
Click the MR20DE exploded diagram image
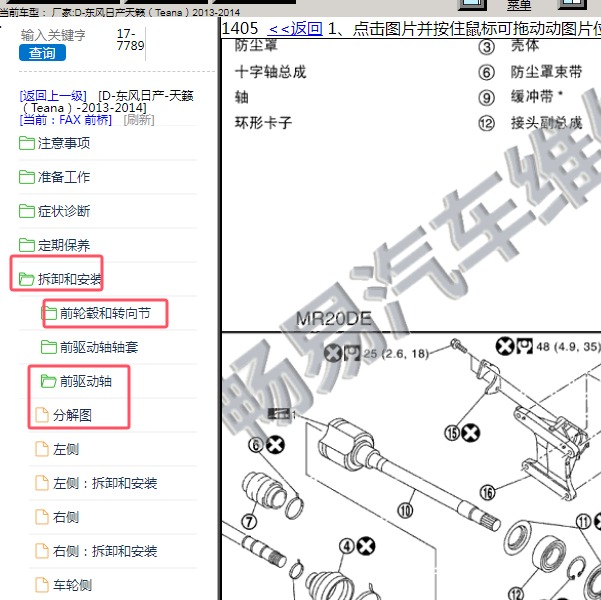[x=411, y=466]
